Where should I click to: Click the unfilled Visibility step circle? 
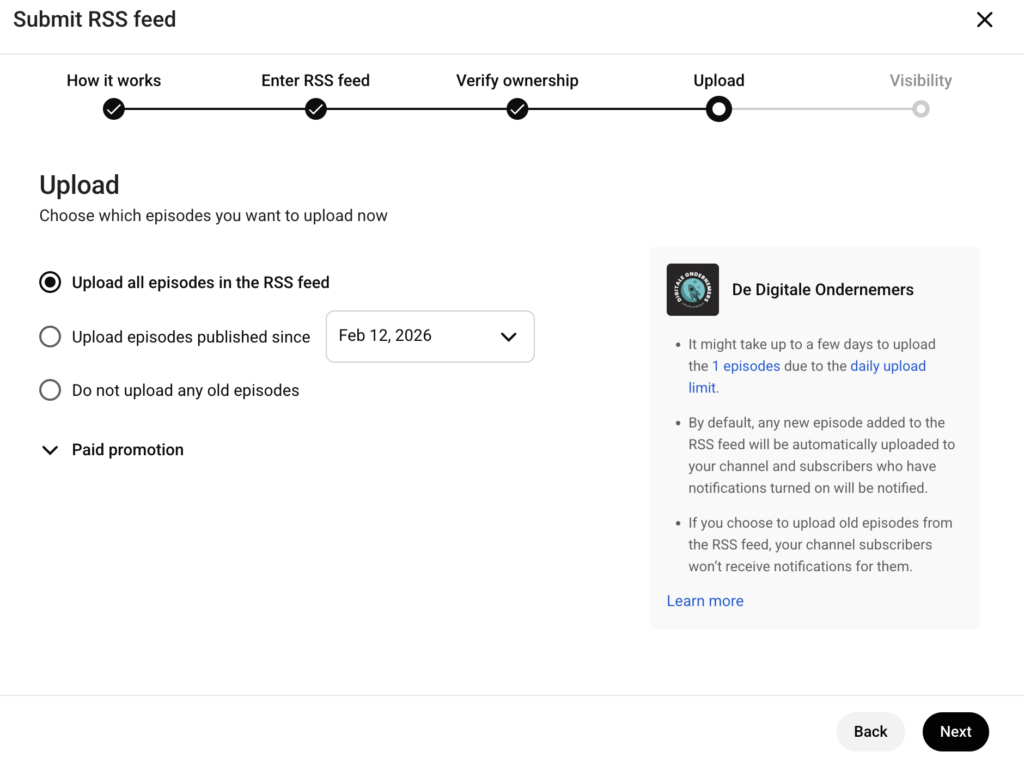coord(920,109)
